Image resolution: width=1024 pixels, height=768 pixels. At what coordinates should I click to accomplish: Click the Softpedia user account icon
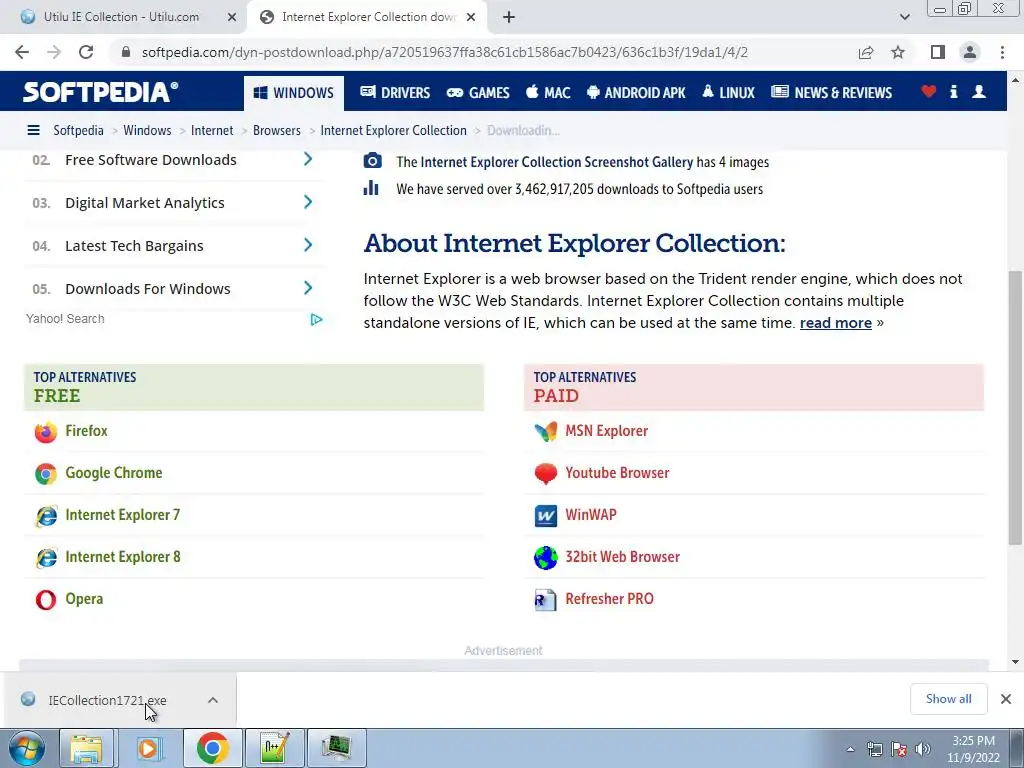(x=979, y=92)
